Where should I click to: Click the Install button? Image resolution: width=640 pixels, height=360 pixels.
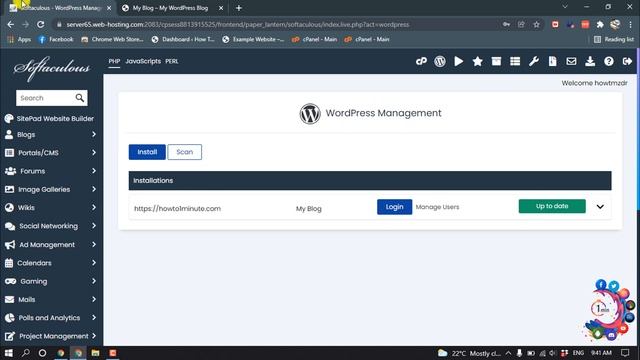[x=147, y=152]
